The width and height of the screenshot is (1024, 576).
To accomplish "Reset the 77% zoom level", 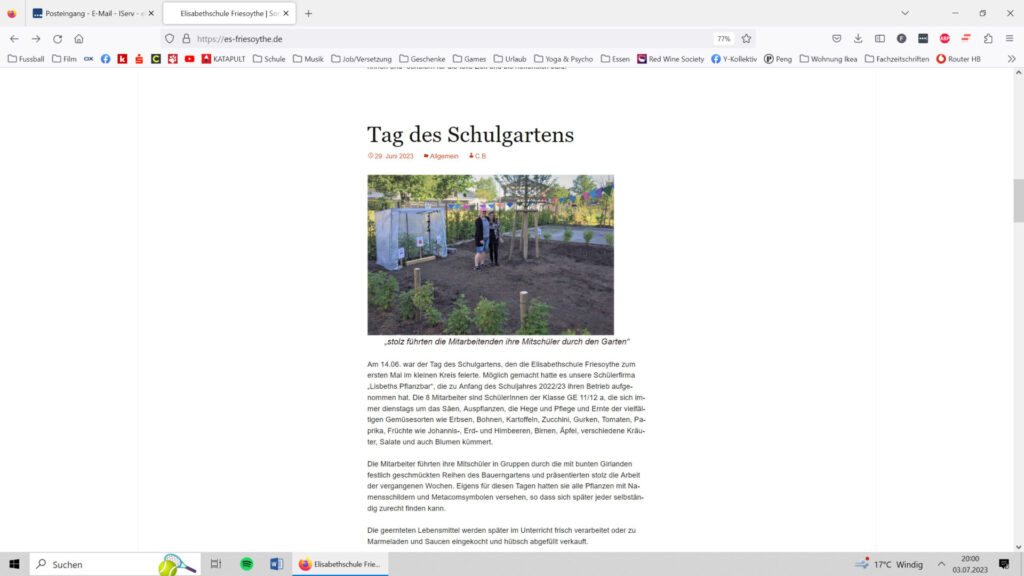I will point(724,39).
